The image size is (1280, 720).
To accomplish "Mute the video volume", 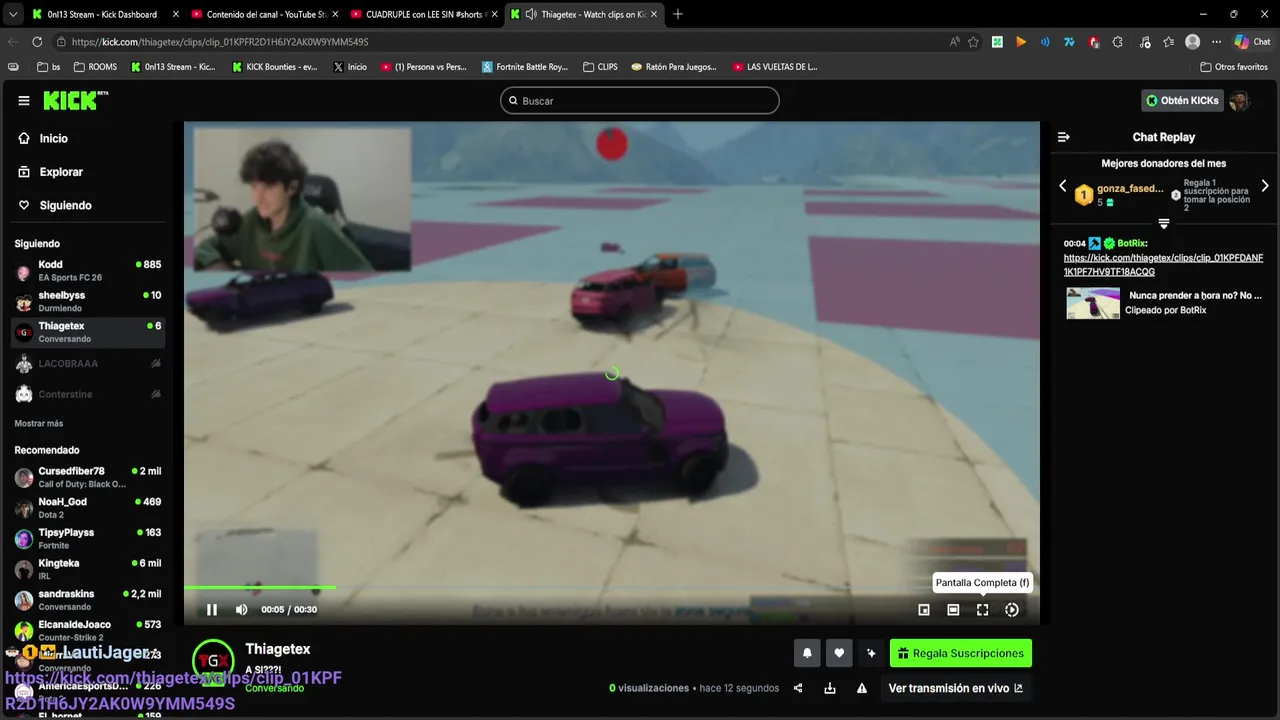I will pyautogui.click(x=241, y=610).
